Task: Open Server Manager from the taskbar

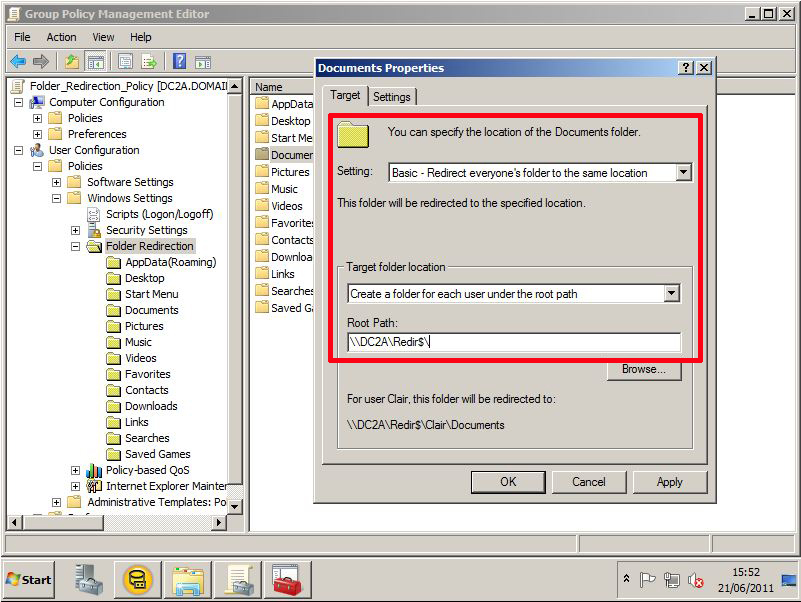Action: pyautogui.click(x=89, y=580)
